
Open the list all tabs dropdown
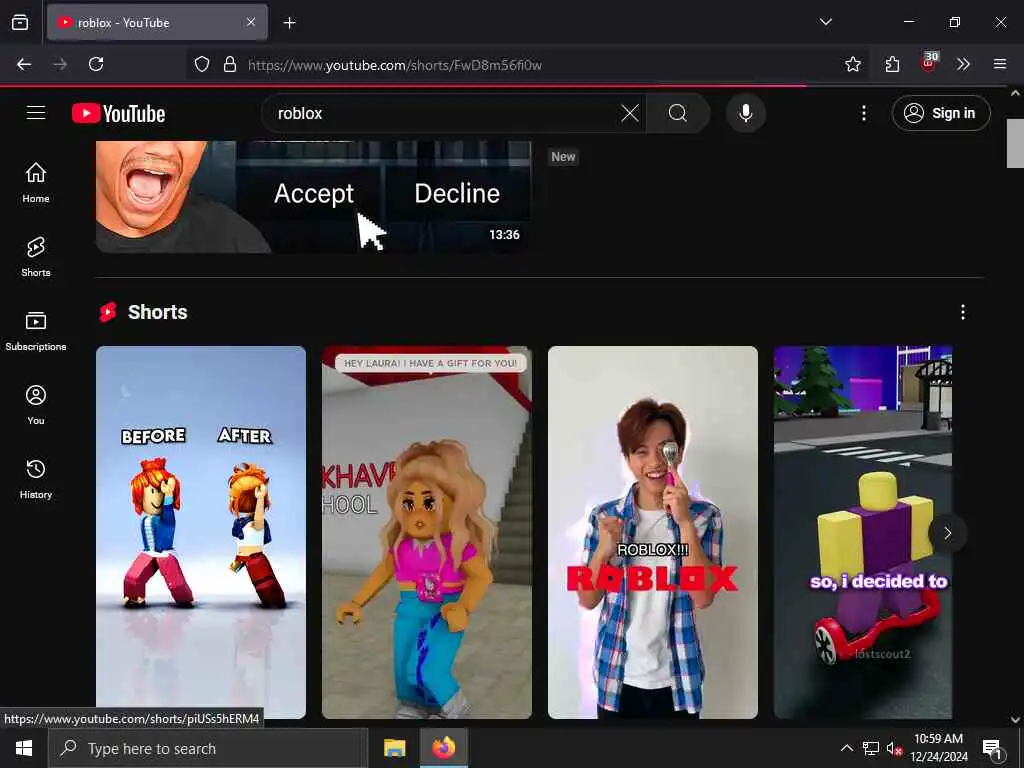(825, 22)
